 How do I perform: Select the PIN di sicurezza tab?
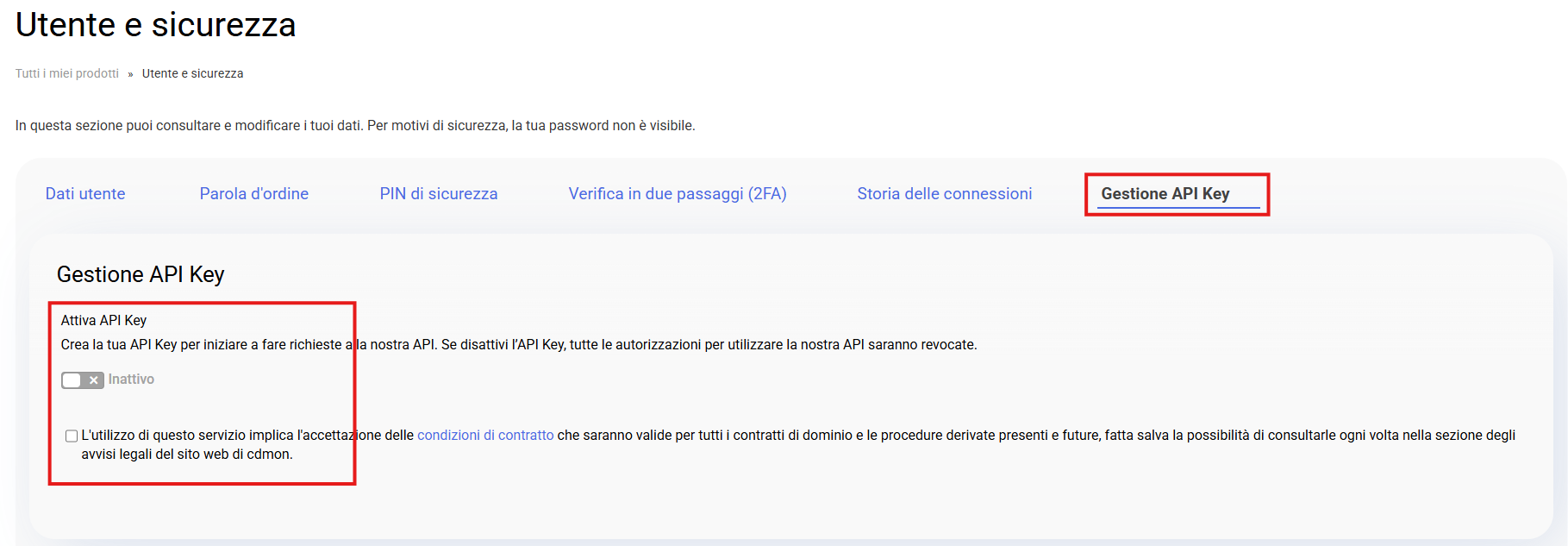pos(439,194)
